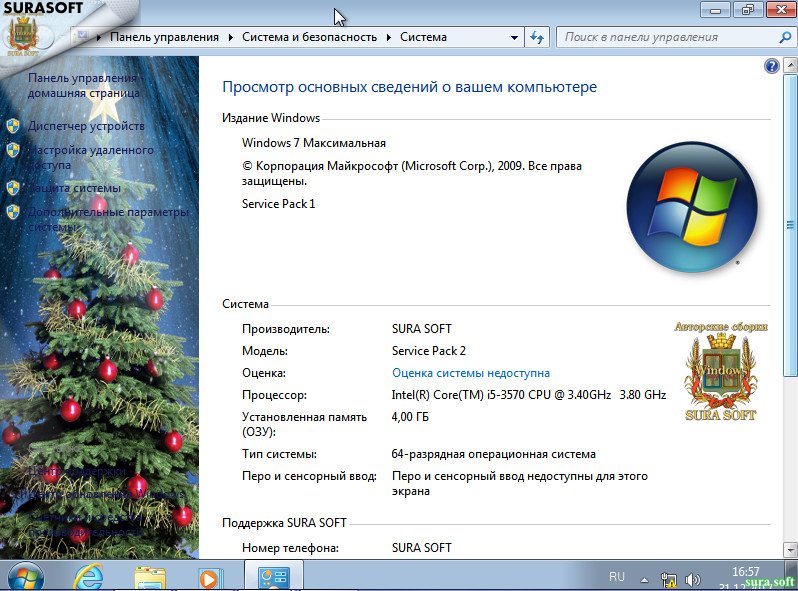798x591 pixels.
Task: Click the 4,00 ГБ memory value
Action: coord(410,417)
